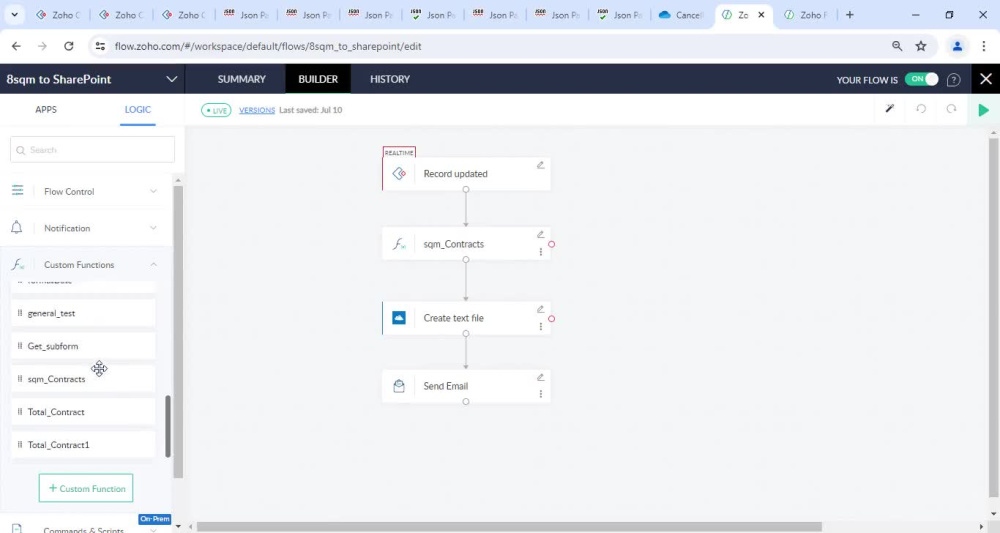Close the active Zoho Flow browser tab
The height and width of the screenshot is (533, 1000).
[761, 15]
